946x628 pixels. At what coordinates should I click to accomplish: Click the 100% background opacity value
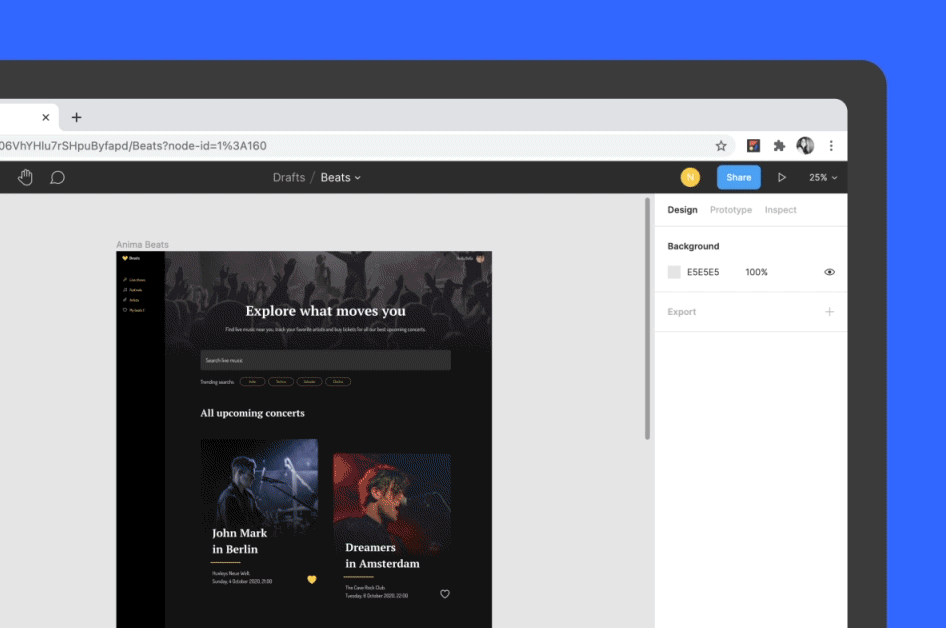757,272
